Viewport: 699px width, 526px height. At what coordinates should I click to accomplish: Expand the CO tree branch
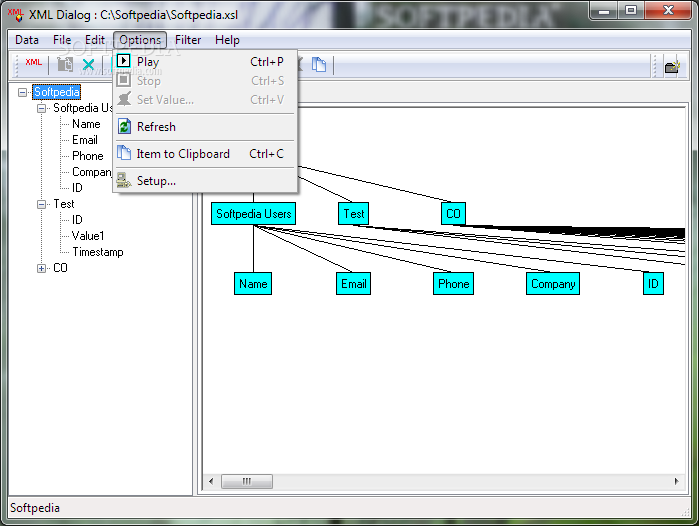41,268
